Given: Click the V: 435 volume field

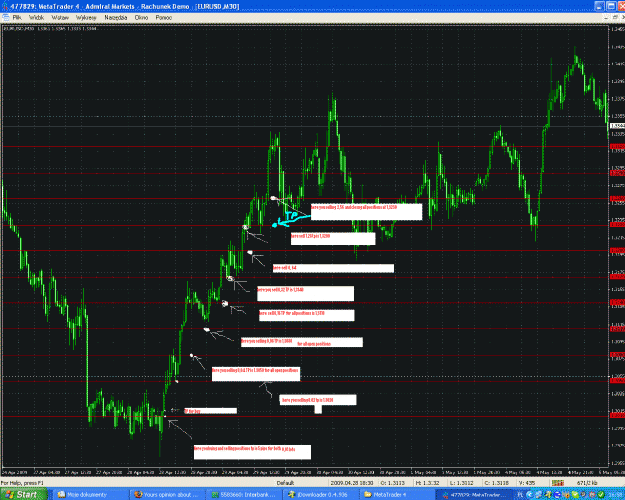Looking at the screenshot, I should (527, 483).
